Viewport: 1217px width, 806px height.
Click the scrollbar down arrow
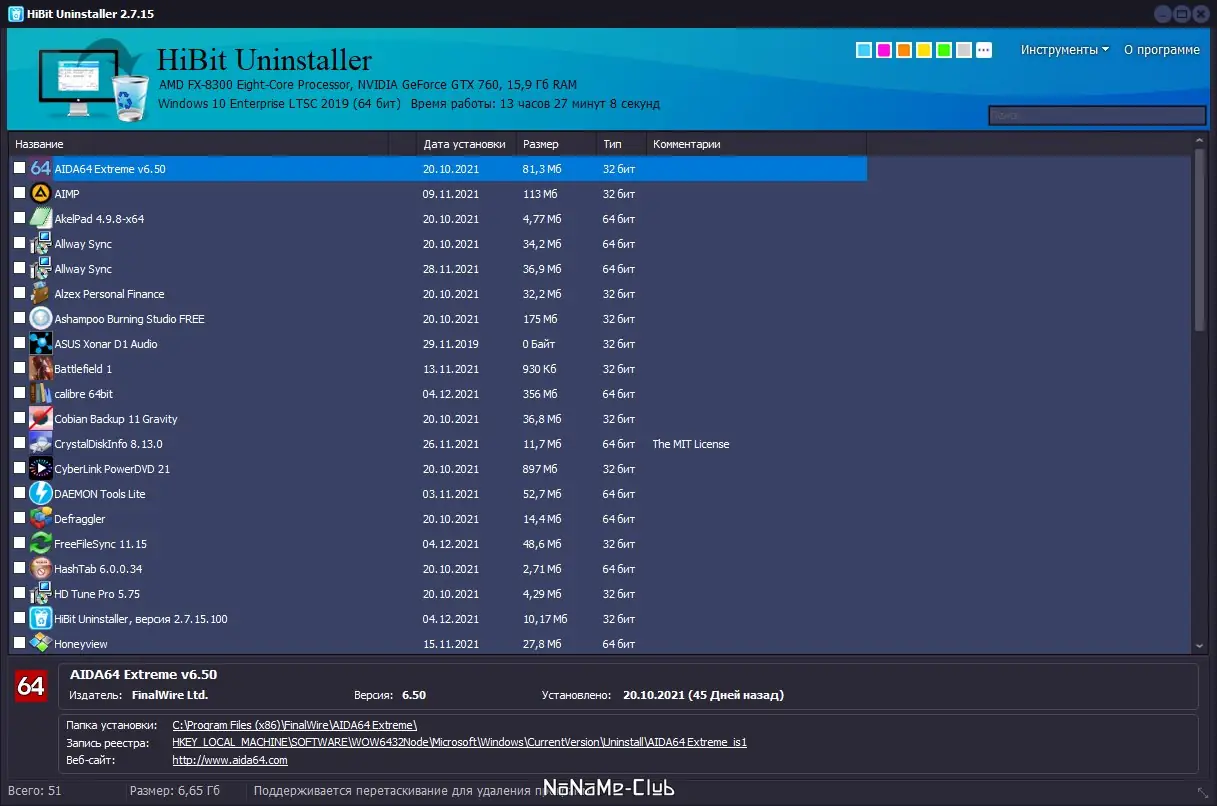1200,647
